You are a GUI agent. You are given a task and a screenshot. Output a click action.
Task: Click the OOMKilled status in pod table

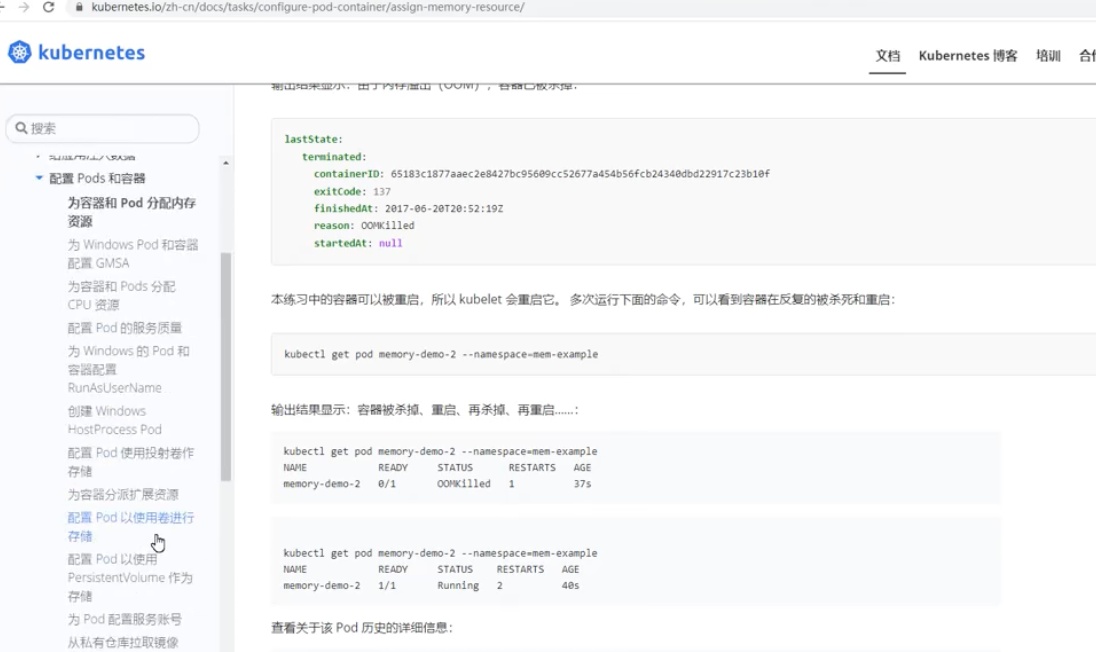click(x=464, y=484)
